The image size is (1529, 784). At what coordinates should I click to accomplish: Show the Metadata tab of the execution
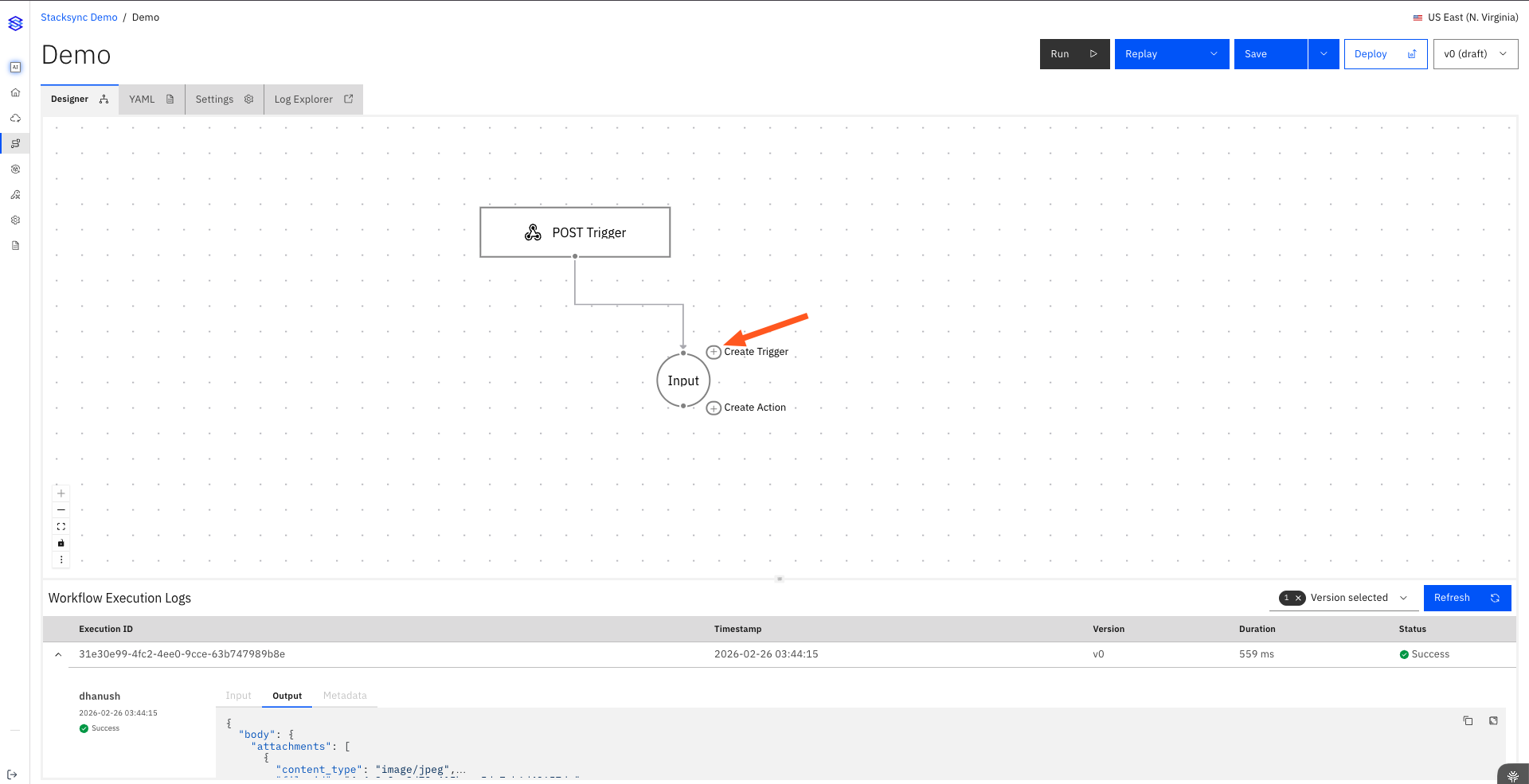pos(345,696)
